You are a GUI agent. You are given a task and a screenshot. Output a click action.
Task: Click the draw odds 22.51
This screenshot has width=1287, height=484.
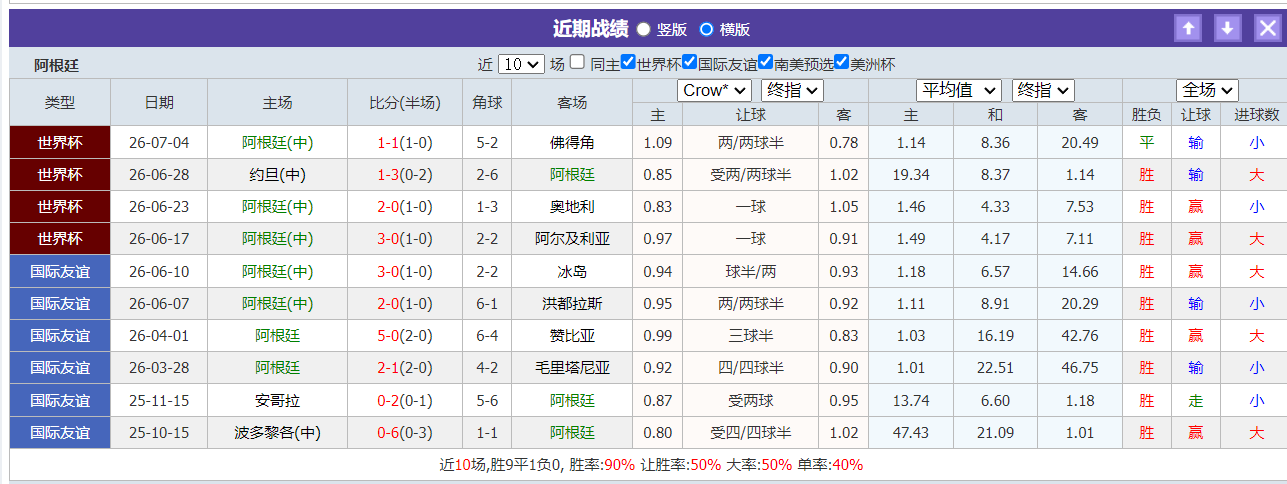pyautogui.click(x=995, y=368)
